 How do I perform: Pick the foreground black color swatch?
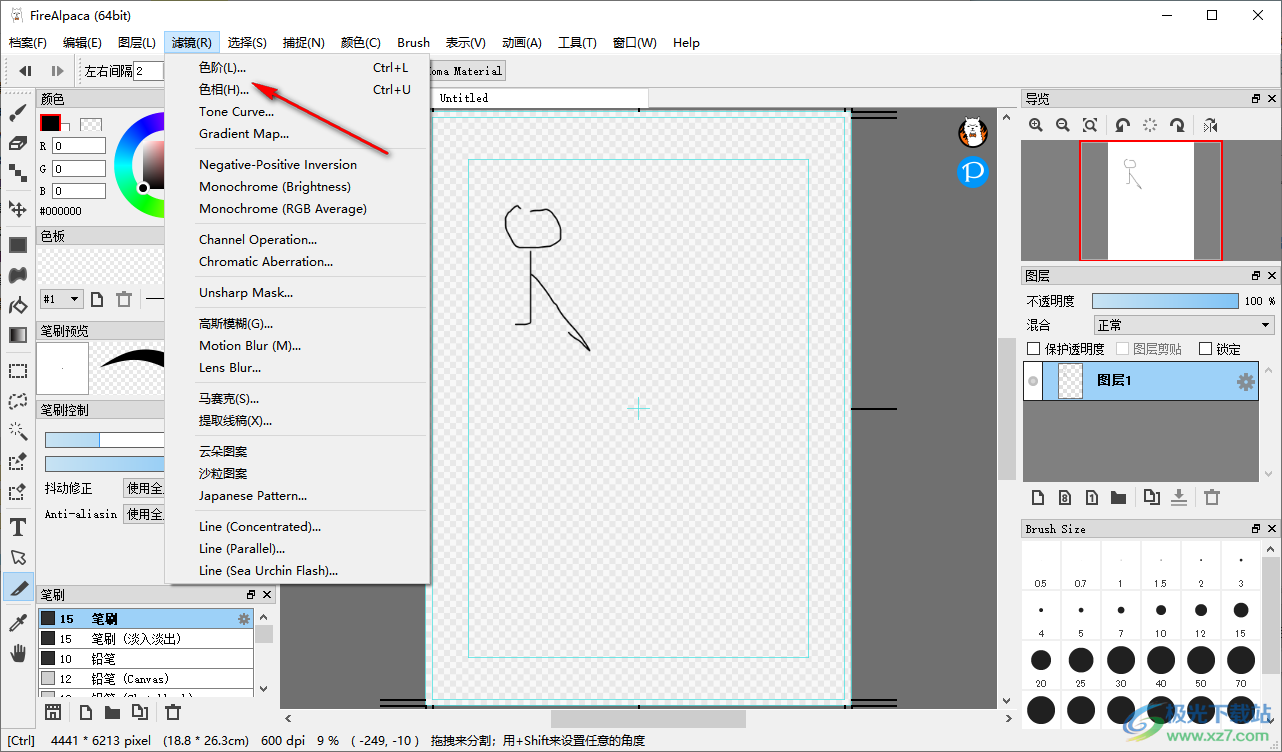[x=49, y=123]
